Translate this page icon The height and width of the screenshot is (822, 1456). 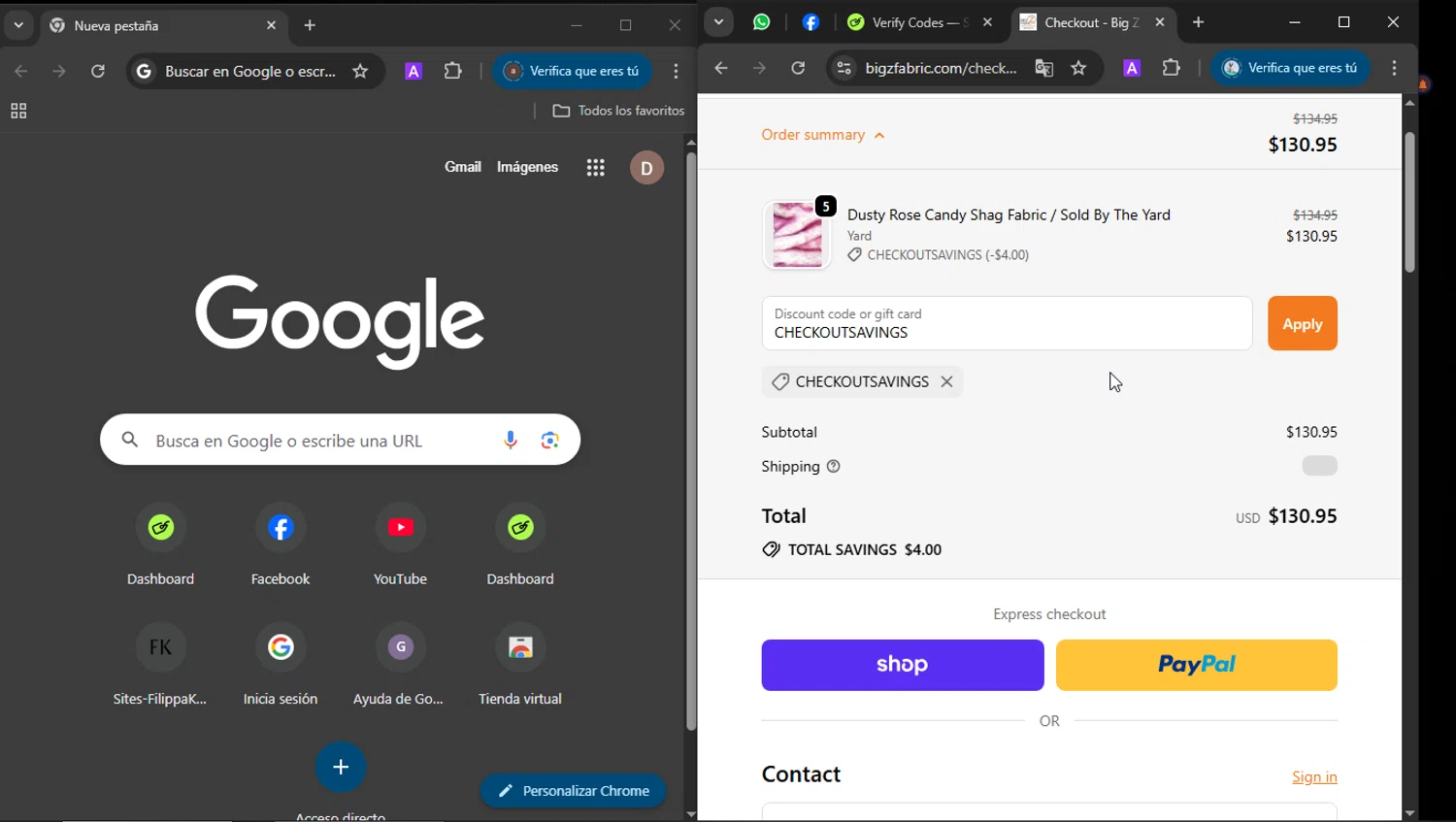1044,68
